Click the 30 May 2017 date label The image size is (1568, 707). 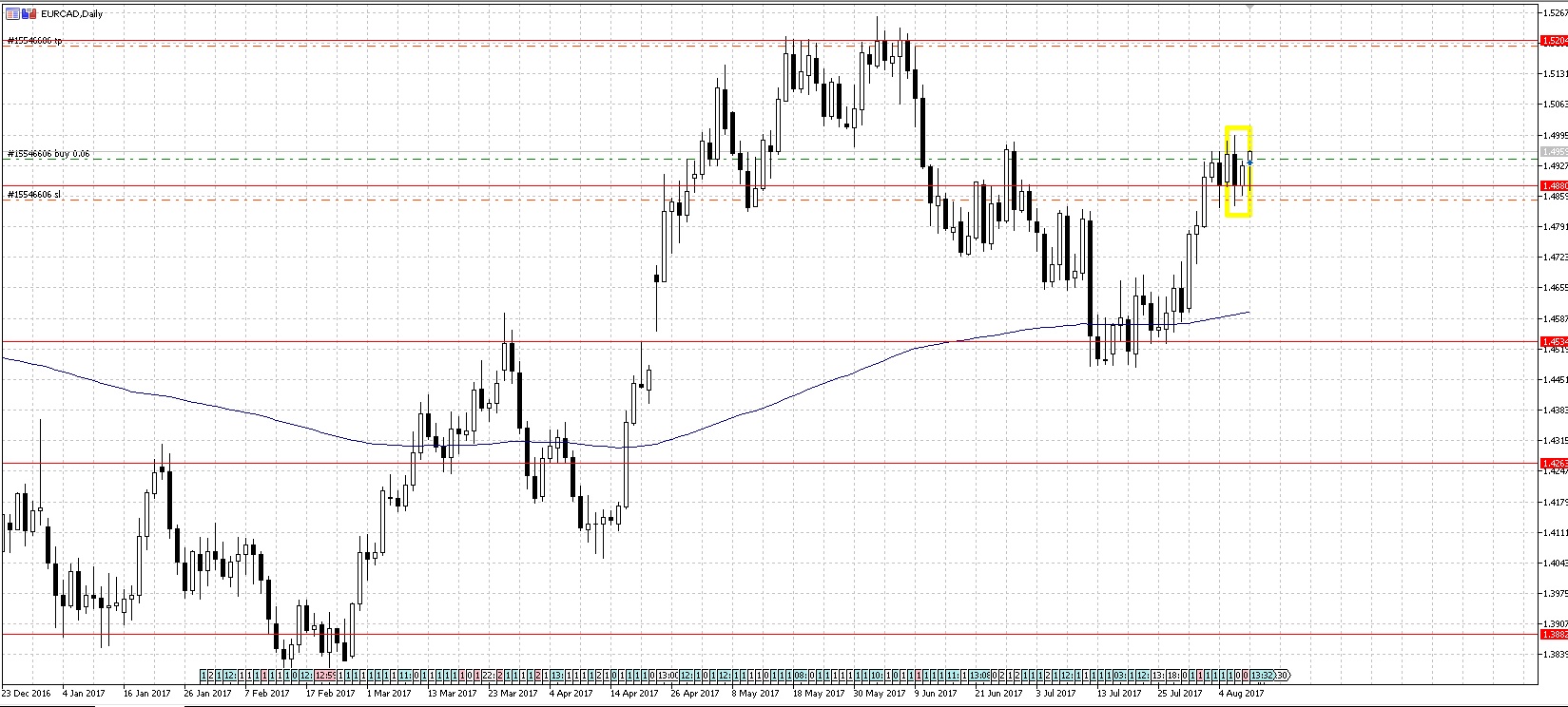[881, 693]
